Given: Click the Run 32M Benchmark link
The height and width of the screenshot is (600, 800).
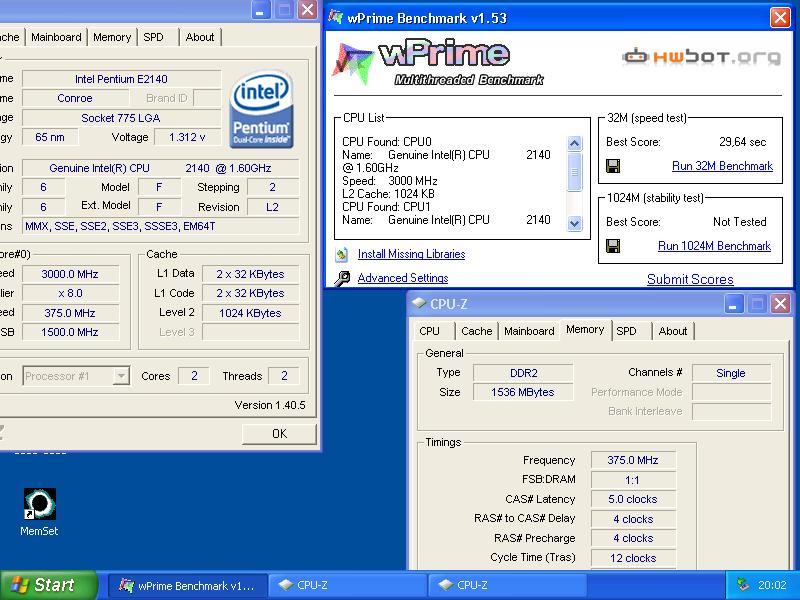Looking at the screenshot, I should click(x=722, y=166).
